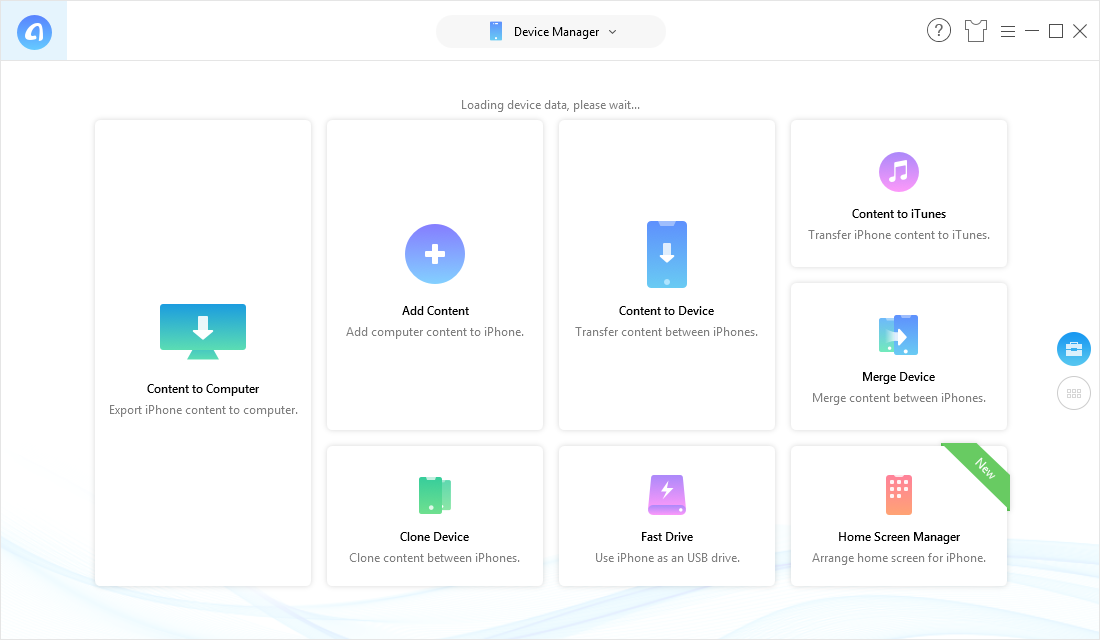Click the Add Content plus icon

[x=435, y=254]
